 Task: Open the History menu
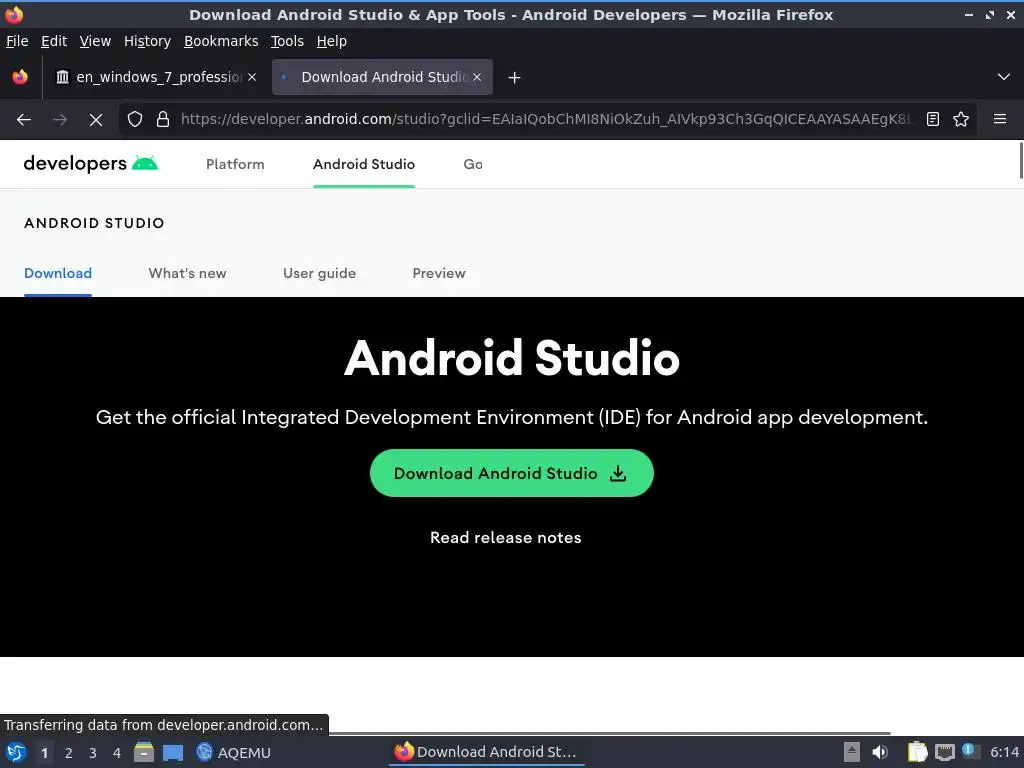click(147, 41)
